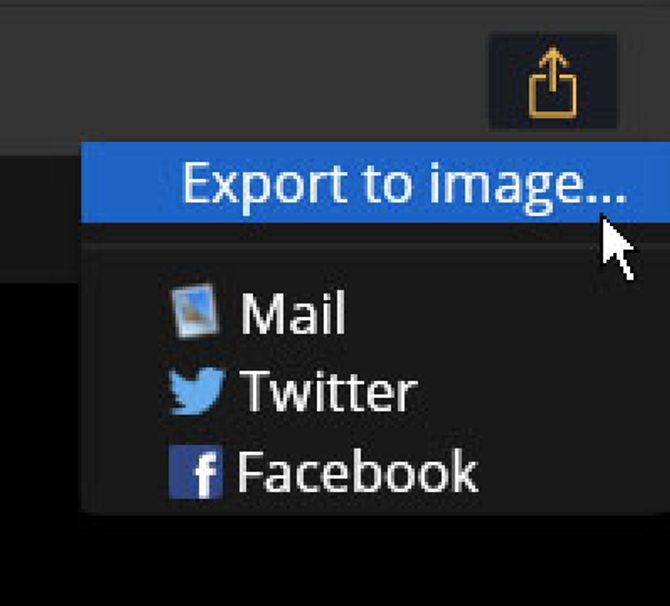
Task: Share via the Facebook text entry
Action: tap(357, 471)
